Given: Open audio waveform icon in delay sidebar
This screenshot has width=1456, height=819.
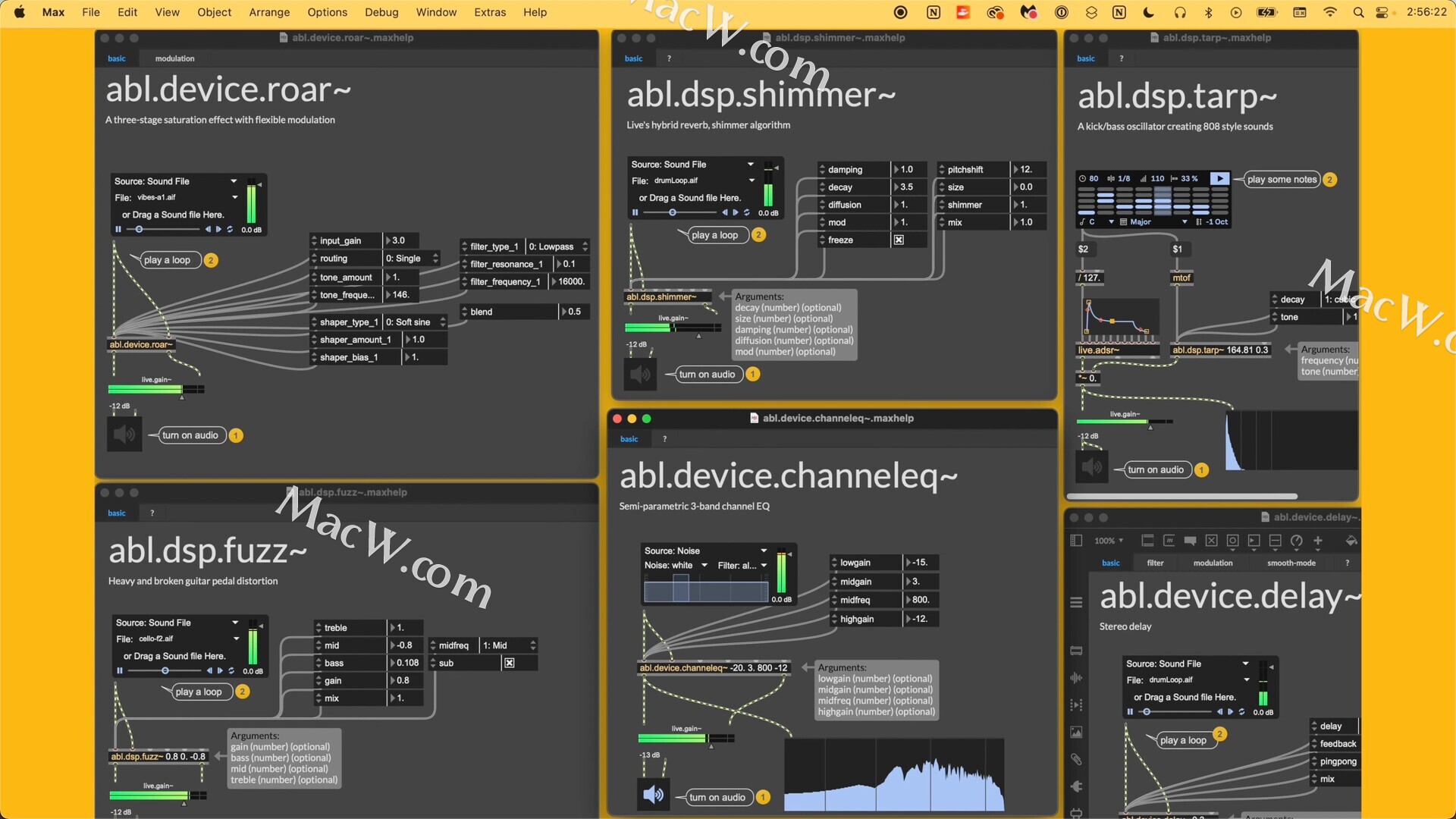Looking at the screenshot, I should (x=1076, y=677).
